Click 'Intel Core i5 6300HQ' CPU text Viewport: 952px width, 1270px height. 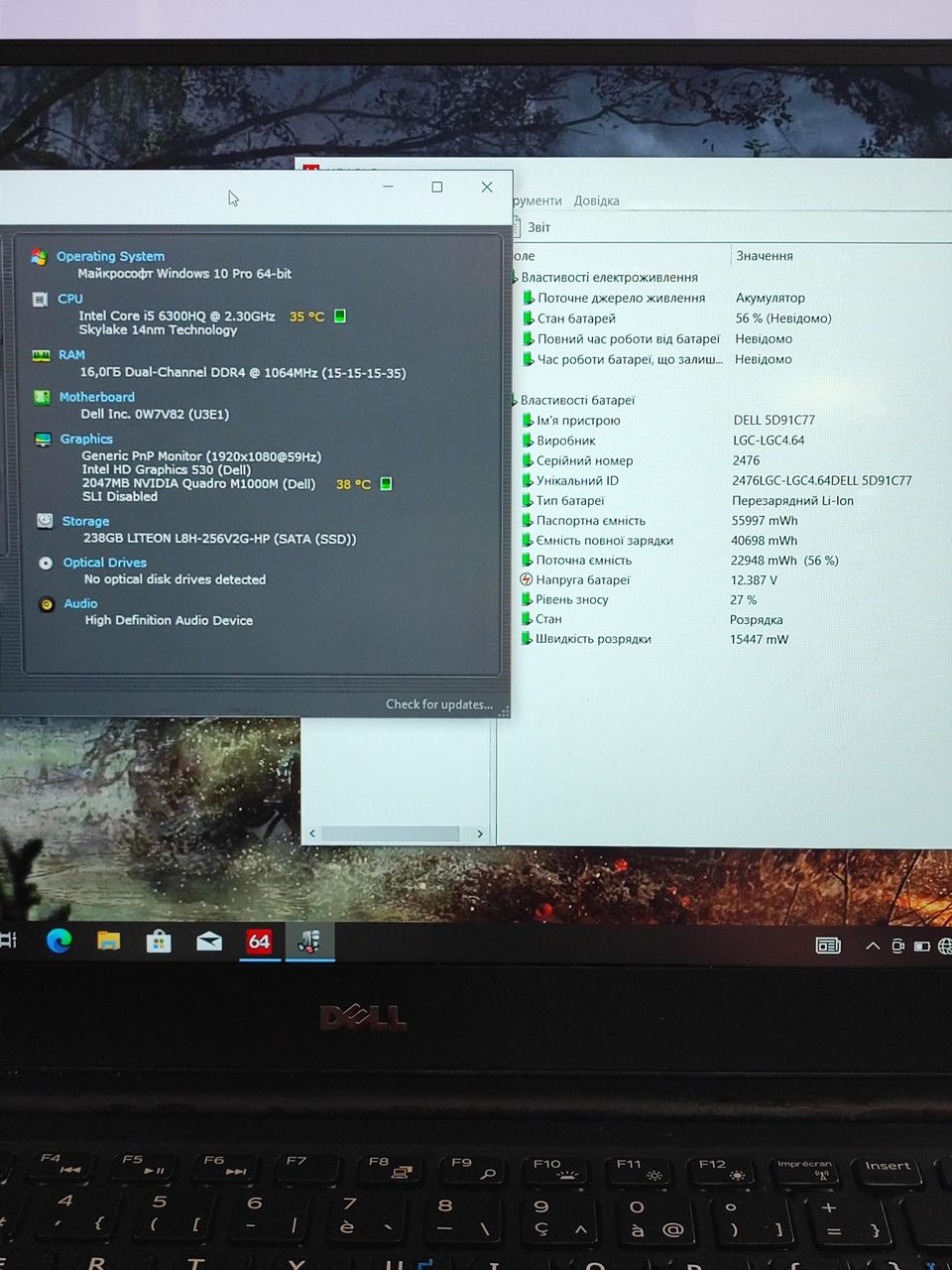click(177, 316)
